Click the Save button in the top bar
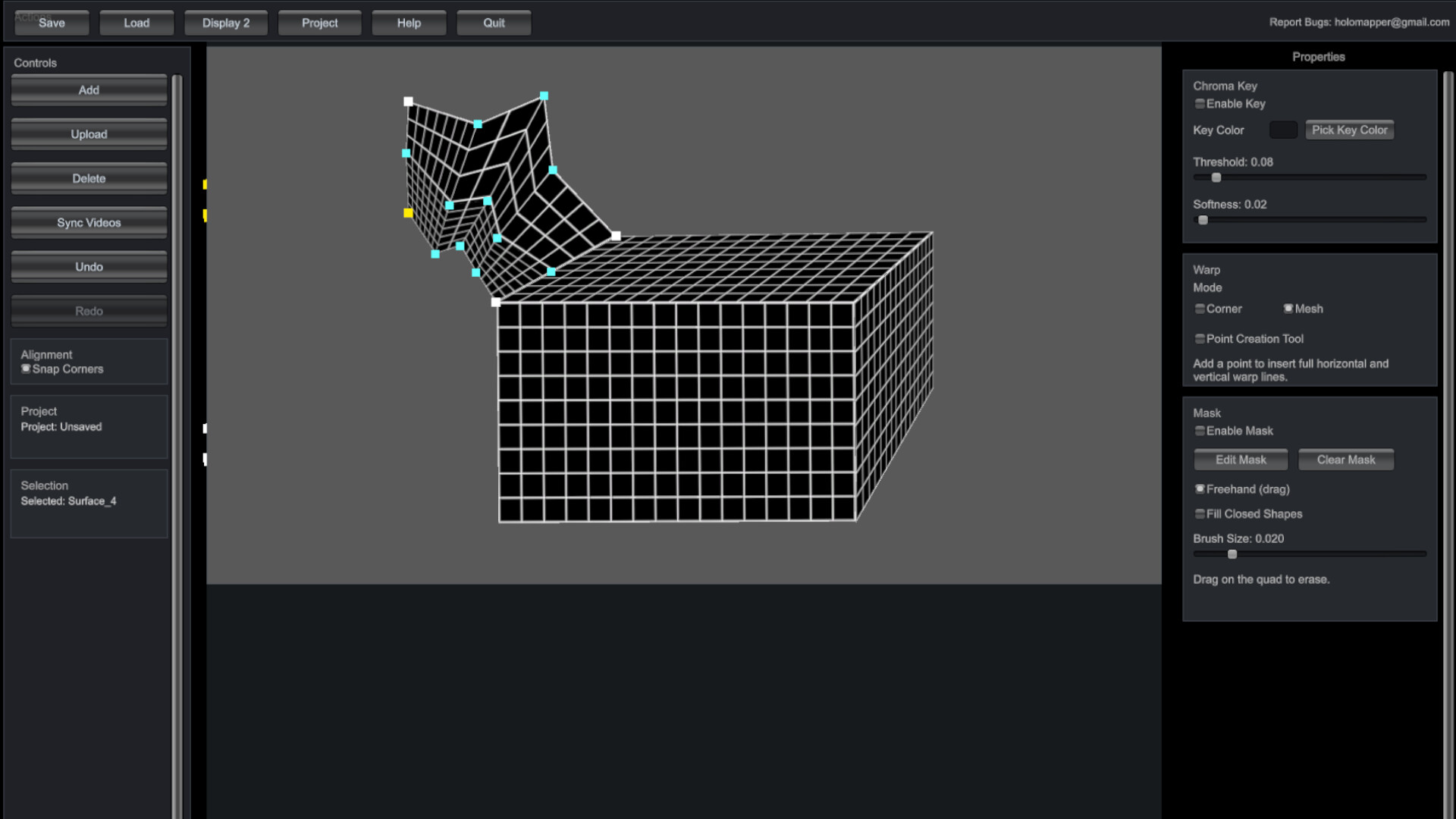1456x819 pixels. (52, 23)
